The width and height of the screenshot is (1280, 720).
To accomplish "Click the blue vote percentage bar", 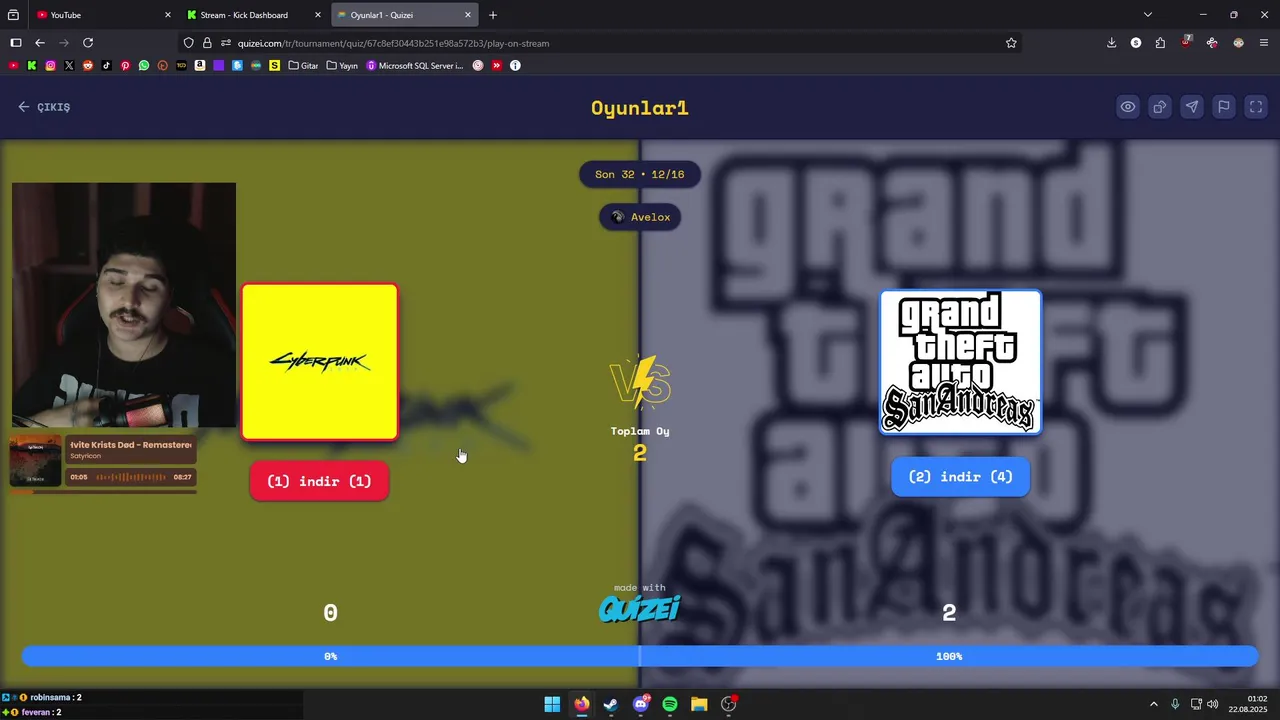I will (640, 656).
